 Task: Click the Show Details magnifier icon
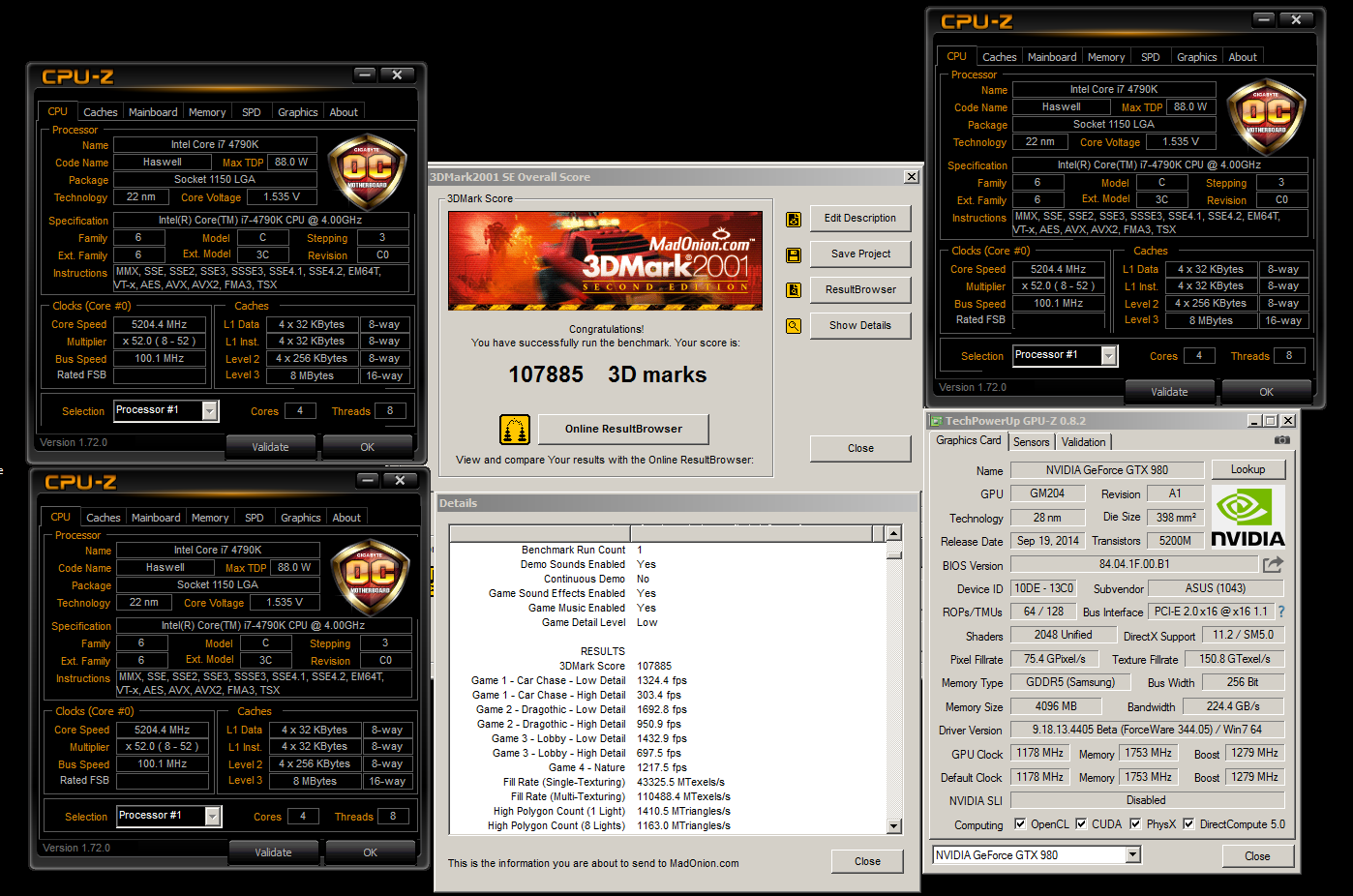tap(794, 326)
